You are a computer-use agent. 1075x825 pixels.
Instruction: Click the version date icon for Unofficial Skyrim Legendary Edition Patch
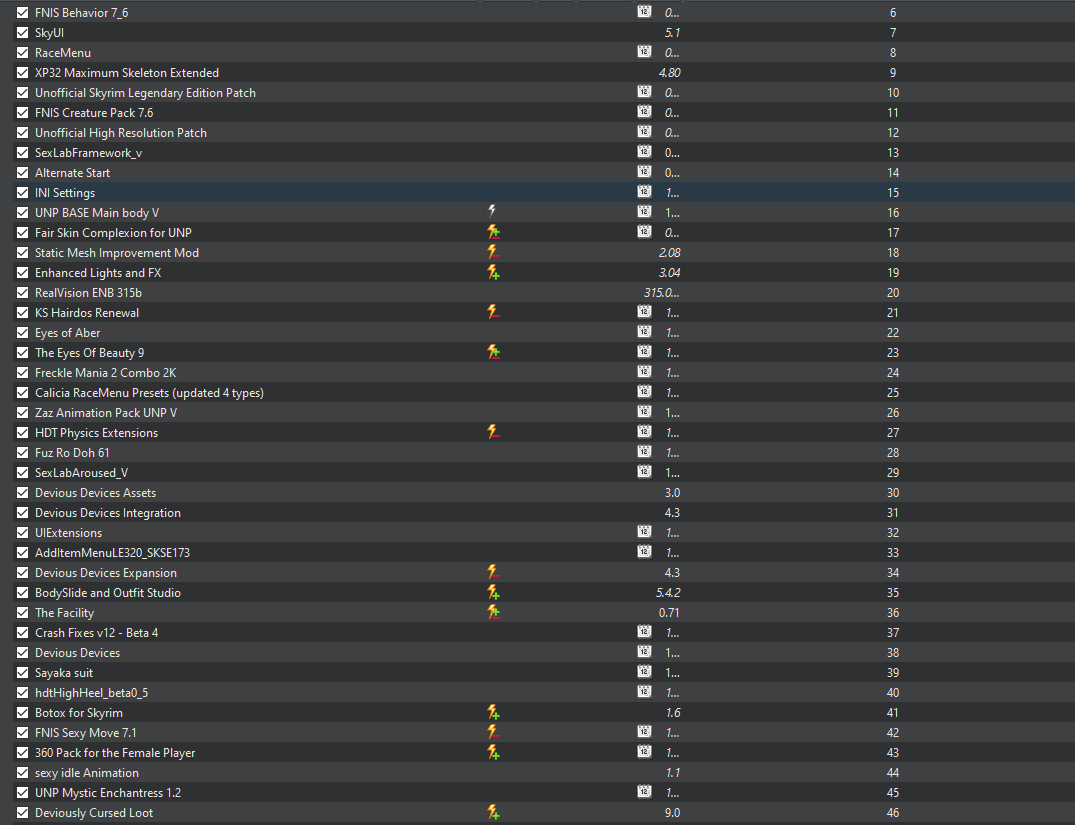pyautogui.click(x=644, y=91)
